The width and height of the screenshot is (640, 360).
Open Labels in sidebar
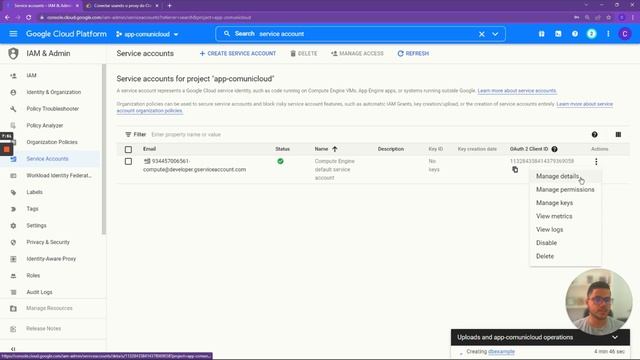(34, 192)
